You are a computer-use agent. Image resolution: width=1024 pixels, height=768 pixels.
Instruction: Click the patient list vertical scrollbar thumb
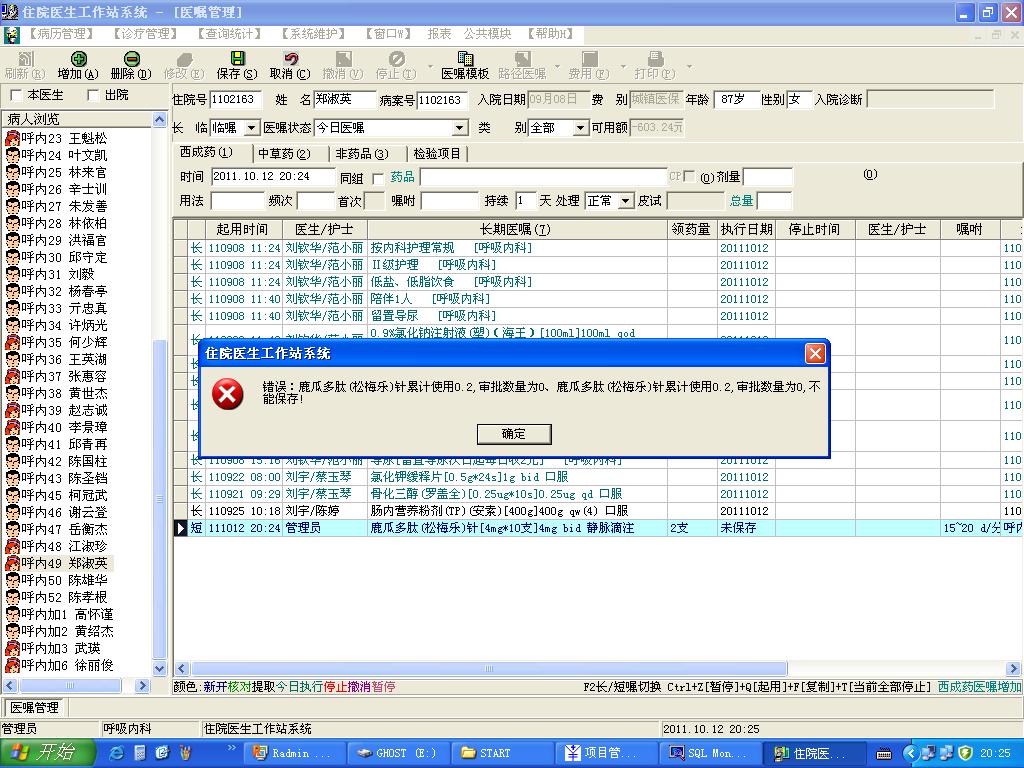click(x=159, y=499)
